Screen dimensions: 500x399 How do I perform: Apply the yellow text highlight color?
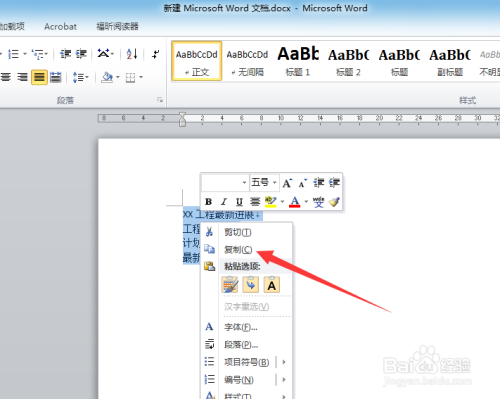(x=271, y=202)
